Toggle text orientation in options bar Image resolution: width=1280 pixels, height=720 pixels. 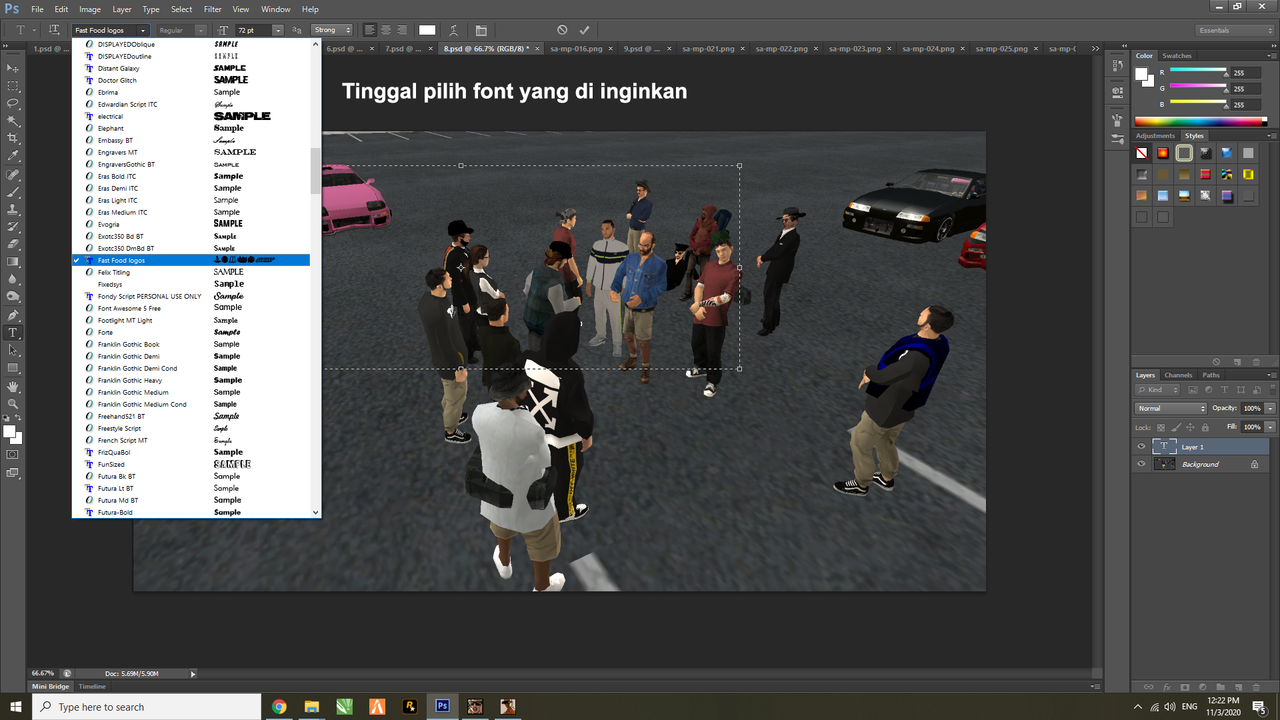54,30
